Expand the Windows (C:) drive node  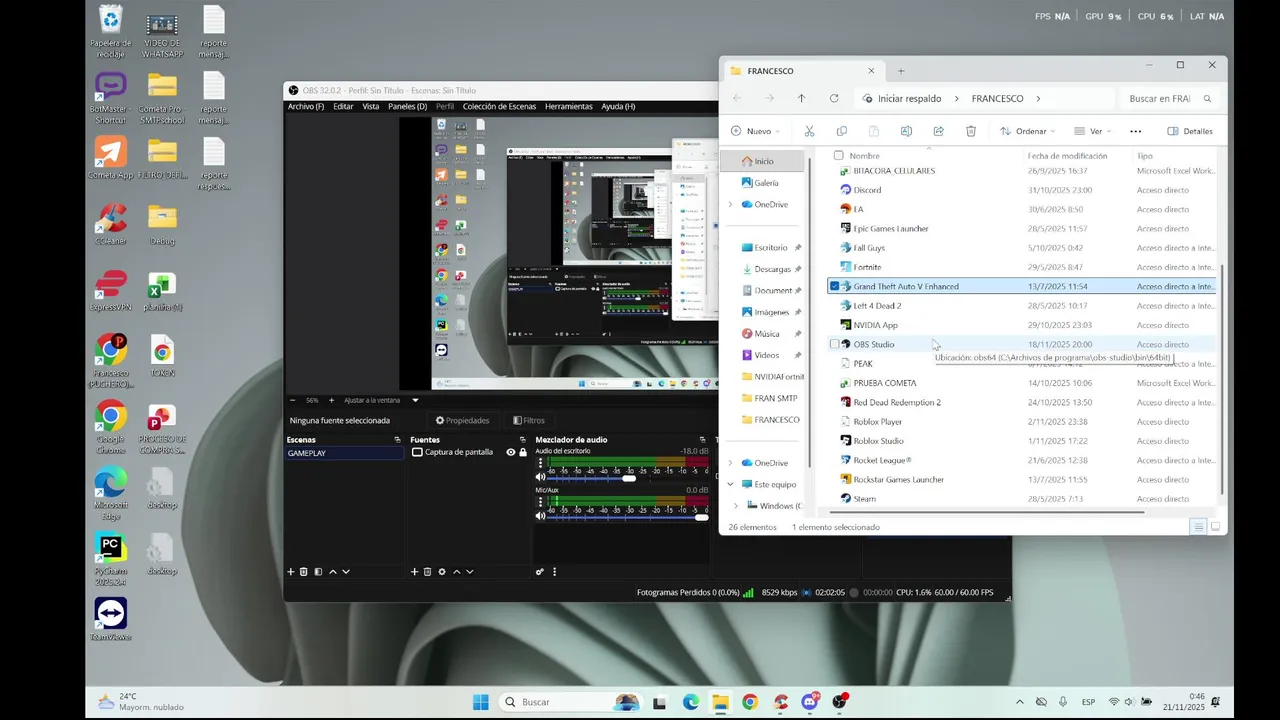(x=736, y=506)
